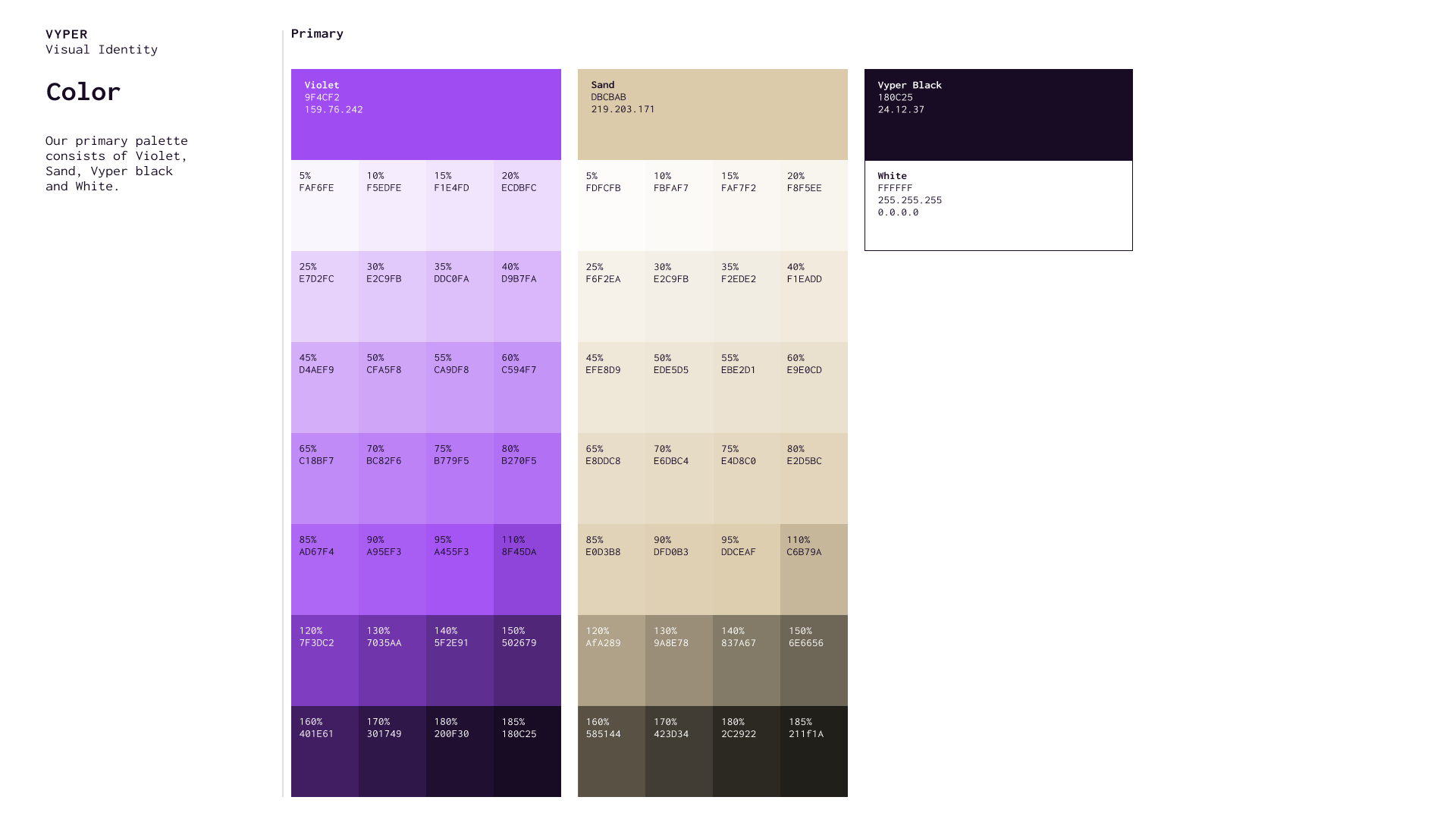Select the sand 20% F8F5EE swatch
This screenshot has height=819, width=1456.
click(x=814, y=206)
